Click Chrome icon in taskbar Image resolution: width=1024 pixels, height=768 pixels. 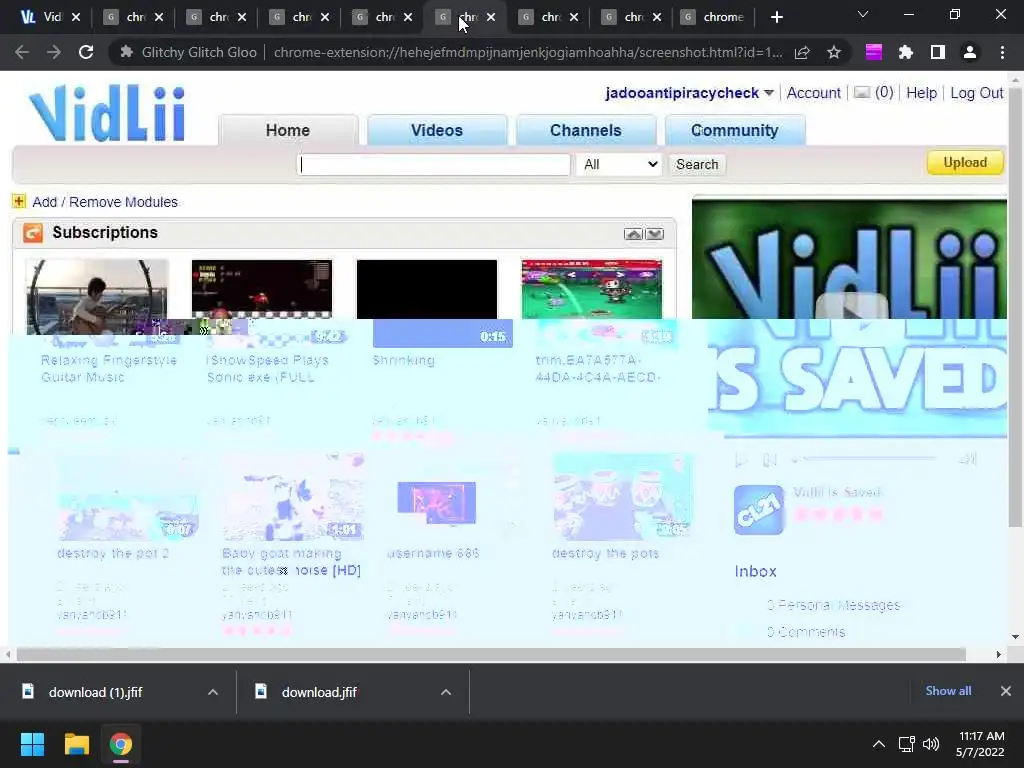[121, 744]
